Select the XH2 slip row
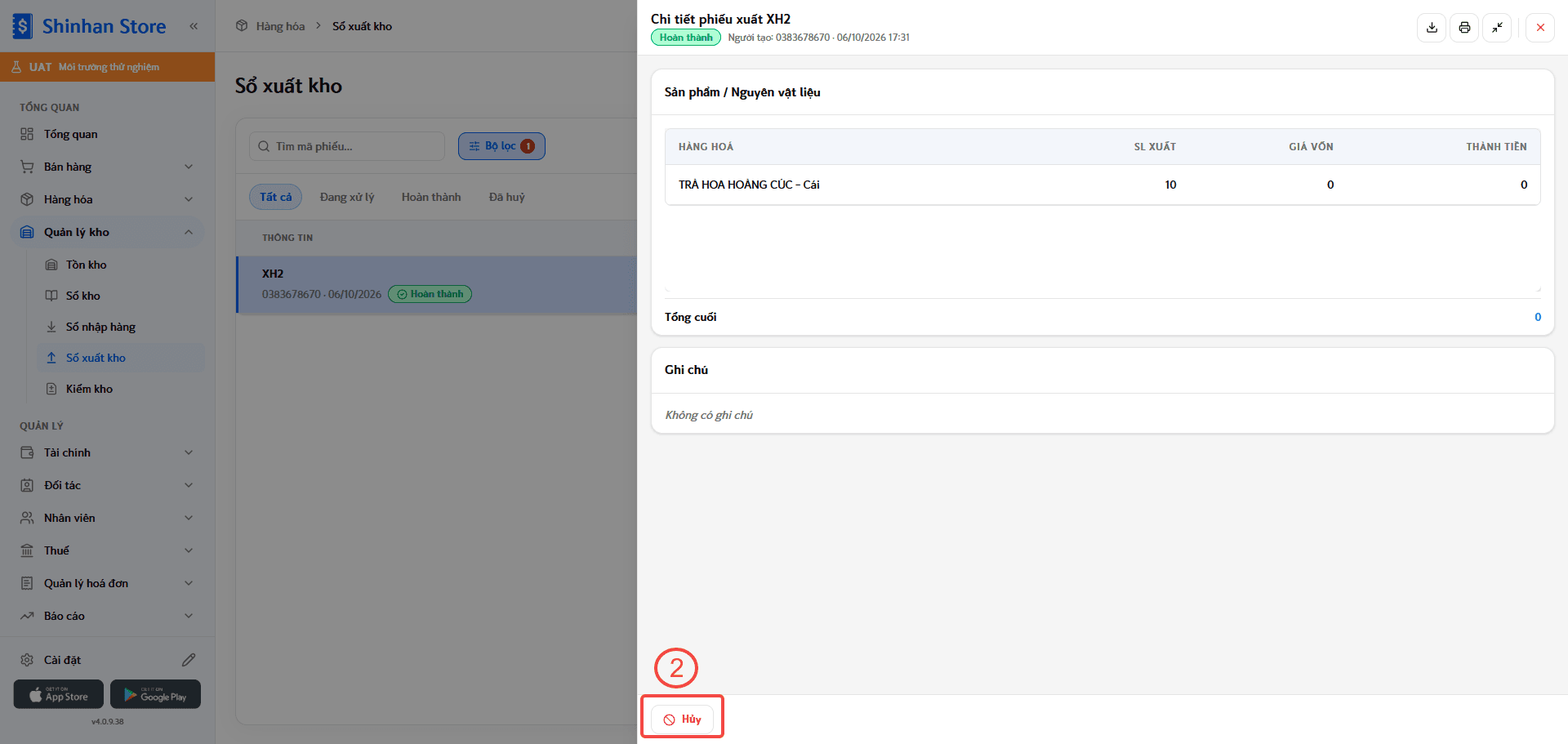 (437, 284)
